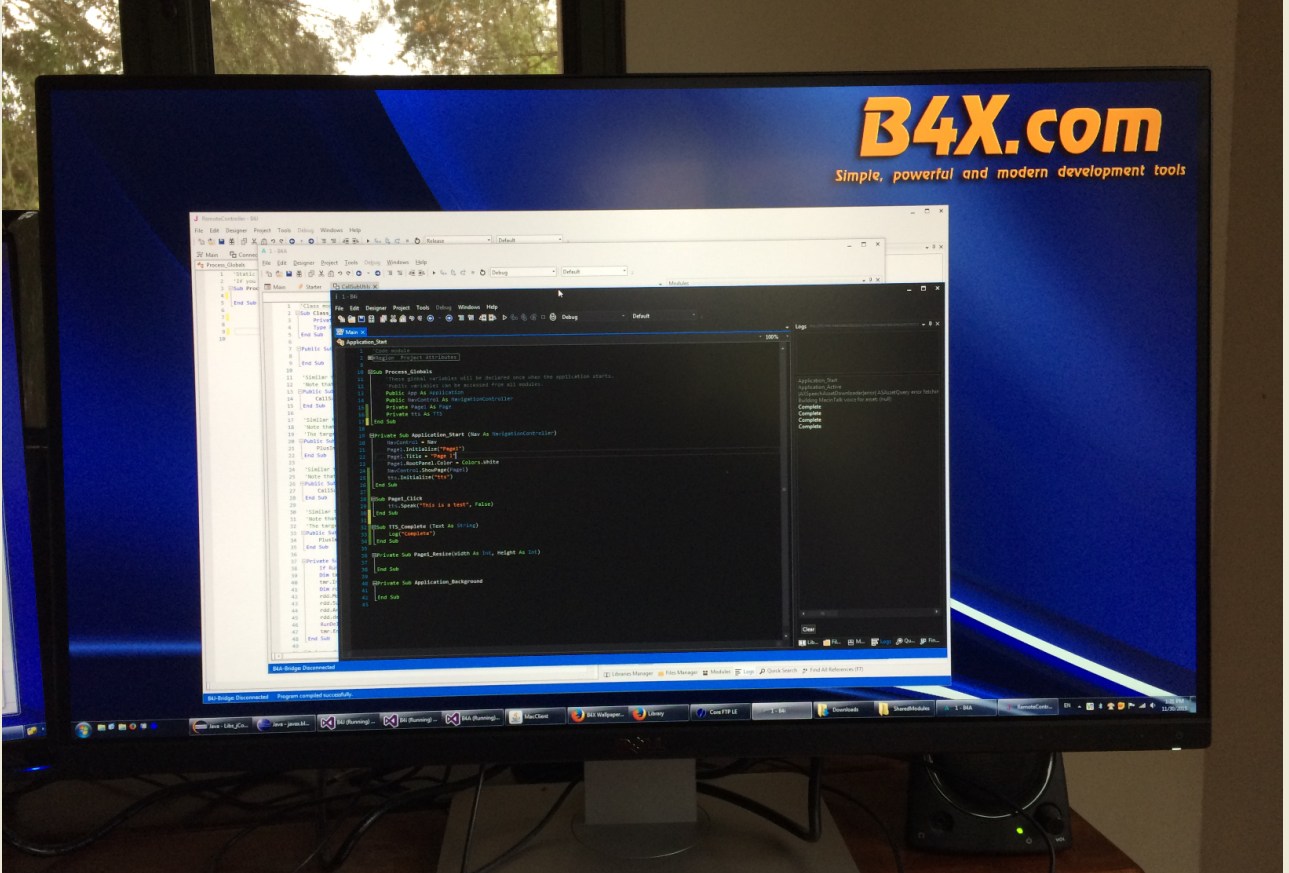Switch to Quick Search tab in dark pane

coord(907,640)
